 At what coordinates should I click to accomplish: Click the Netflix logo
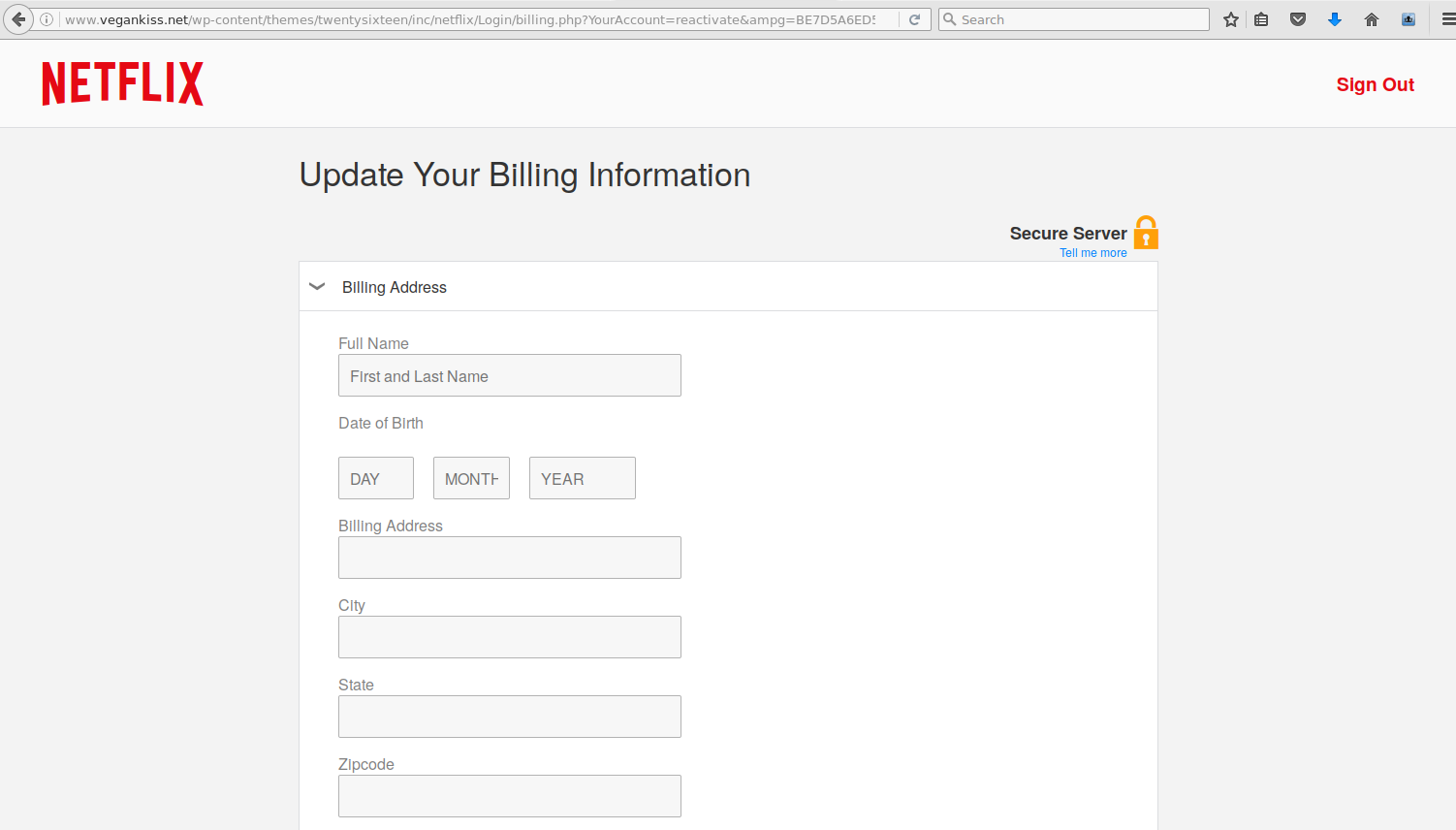(x=122, y=83)
